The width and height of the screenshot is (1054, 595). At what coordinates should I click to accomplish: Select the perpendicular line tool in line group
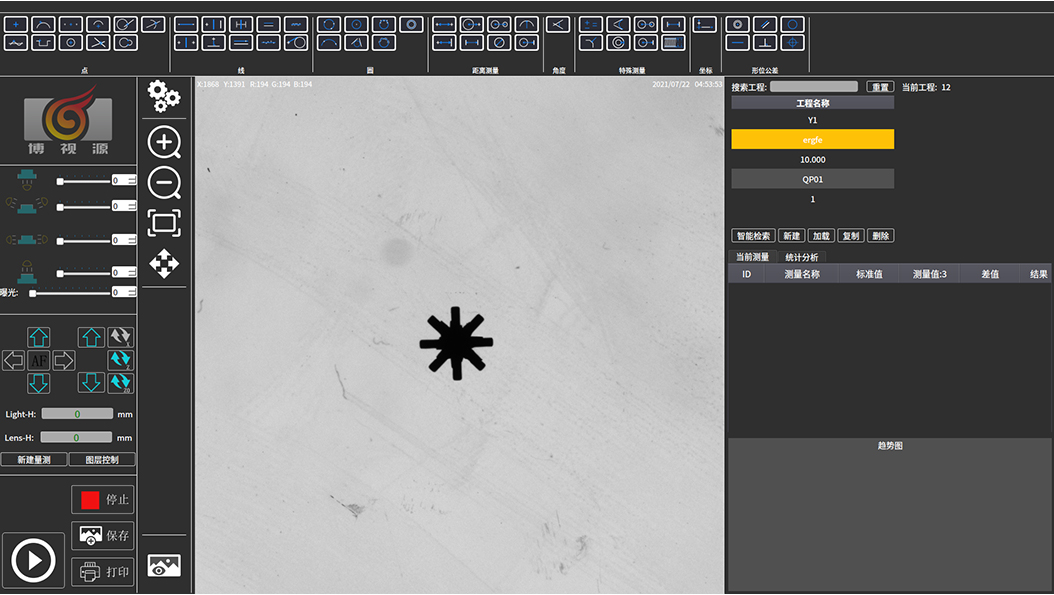tap(214, 42)
